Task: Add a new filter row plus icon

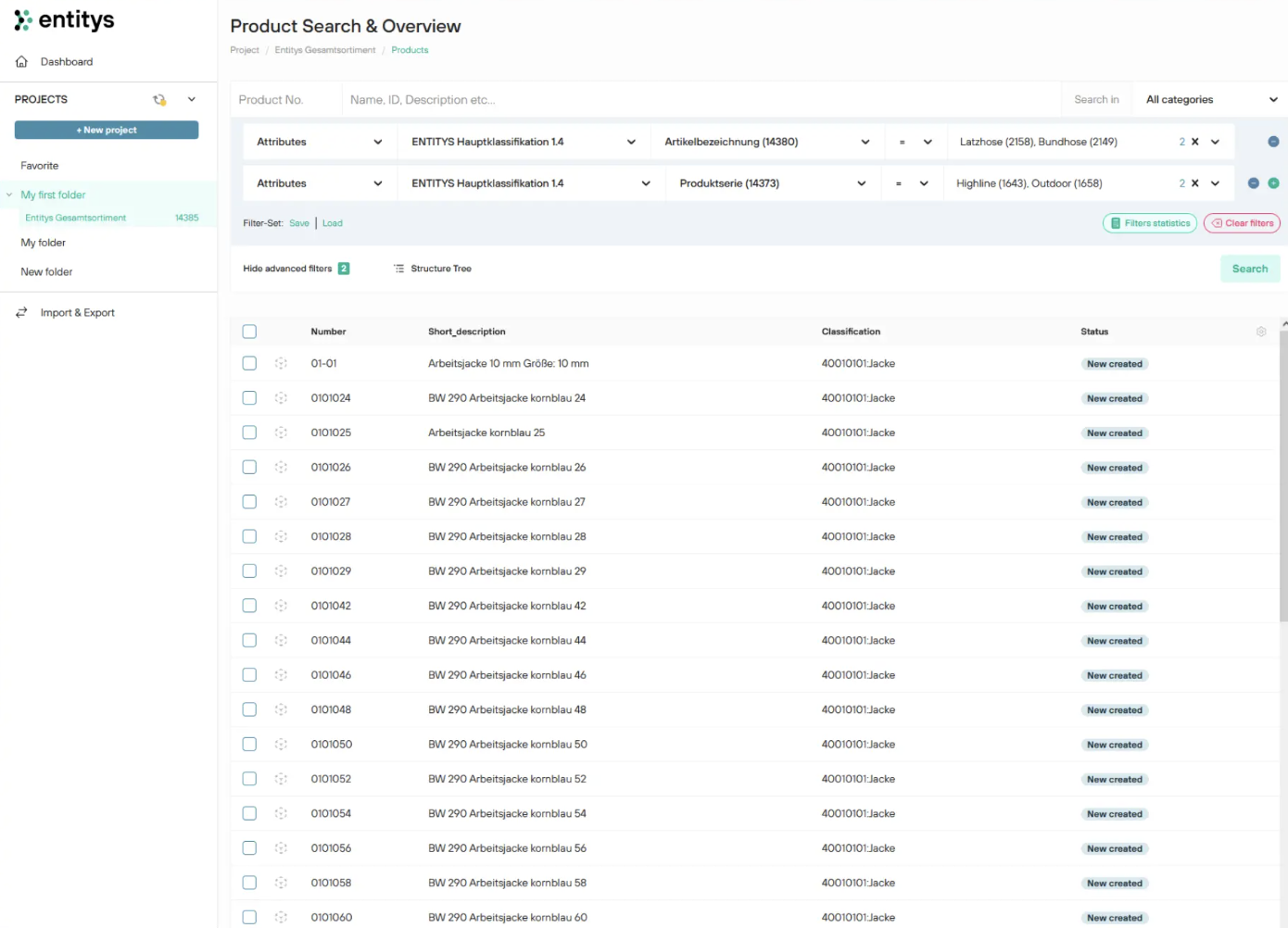Action: [1273, 183]
